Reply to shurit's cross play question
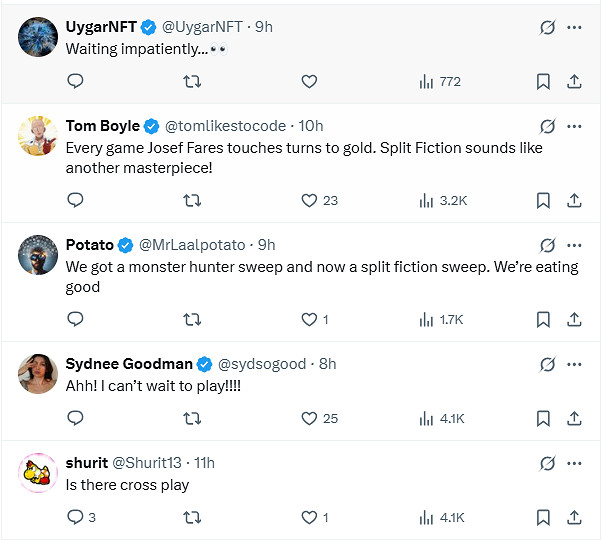The height and width of the screenshot is (540, 603). pyautogui.click(x=75, y=517)
